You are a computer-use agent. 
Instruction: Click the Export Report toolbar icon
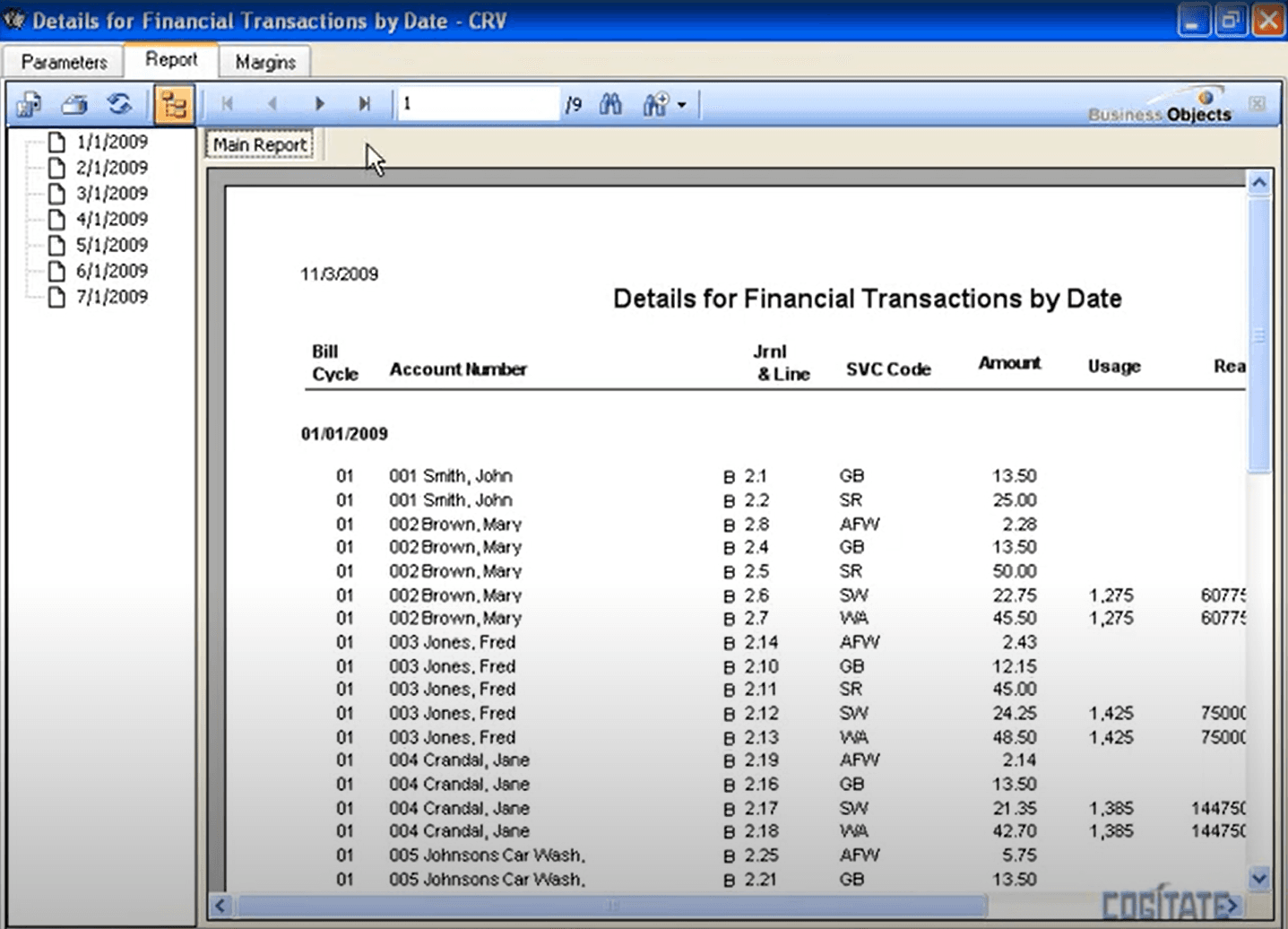point(30,105)
